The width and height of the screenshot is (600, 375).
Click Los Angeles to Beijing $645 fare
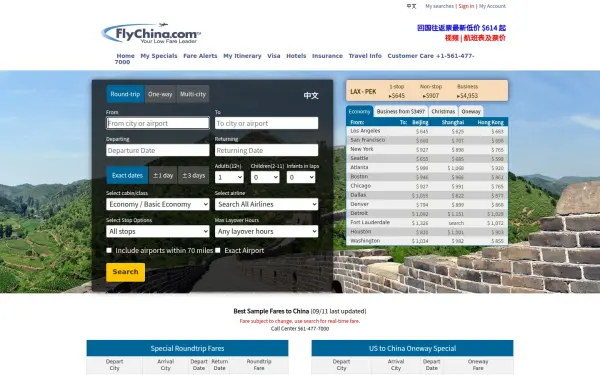pos(422,131)
